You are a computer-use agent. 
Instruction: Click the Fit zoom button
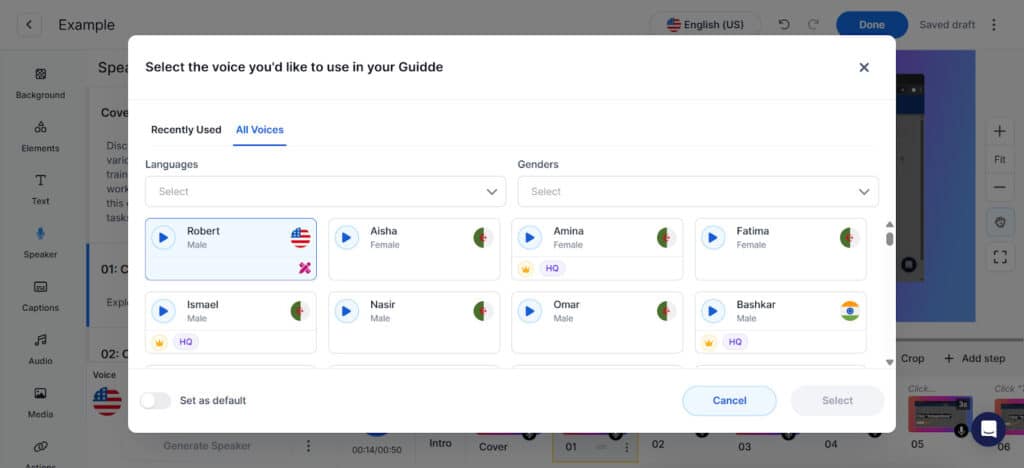point(1000,160)
